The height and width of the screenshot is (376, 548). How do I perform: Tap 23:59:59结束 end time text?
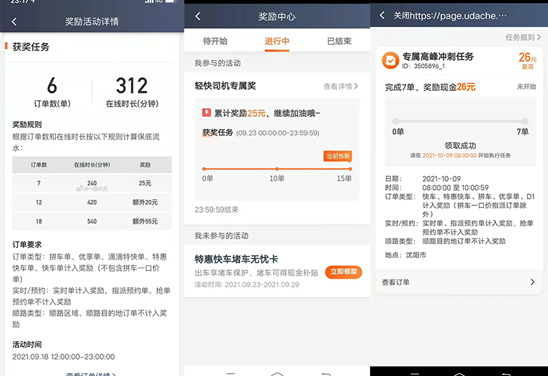pos(216,209)
